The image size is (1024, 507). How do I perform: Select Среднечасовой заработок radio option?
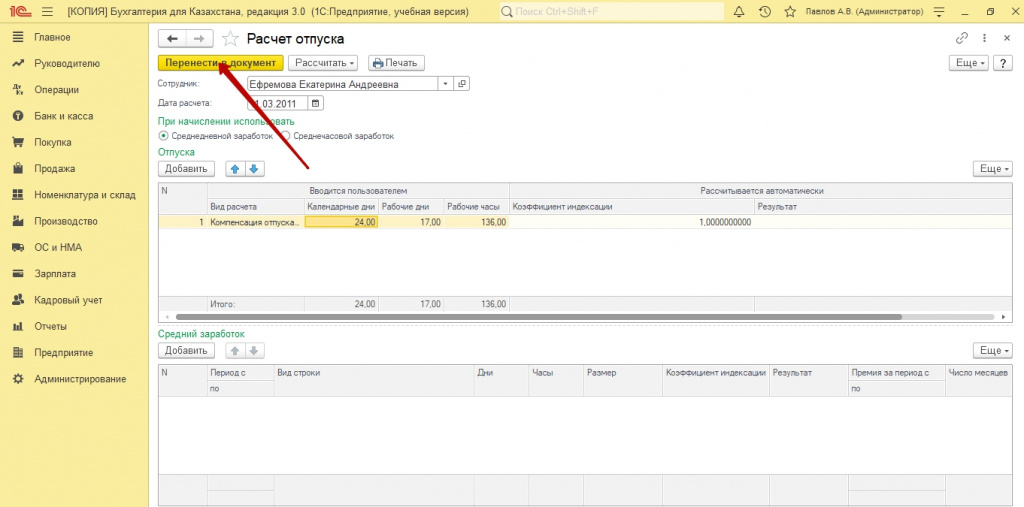coord(286,135)
